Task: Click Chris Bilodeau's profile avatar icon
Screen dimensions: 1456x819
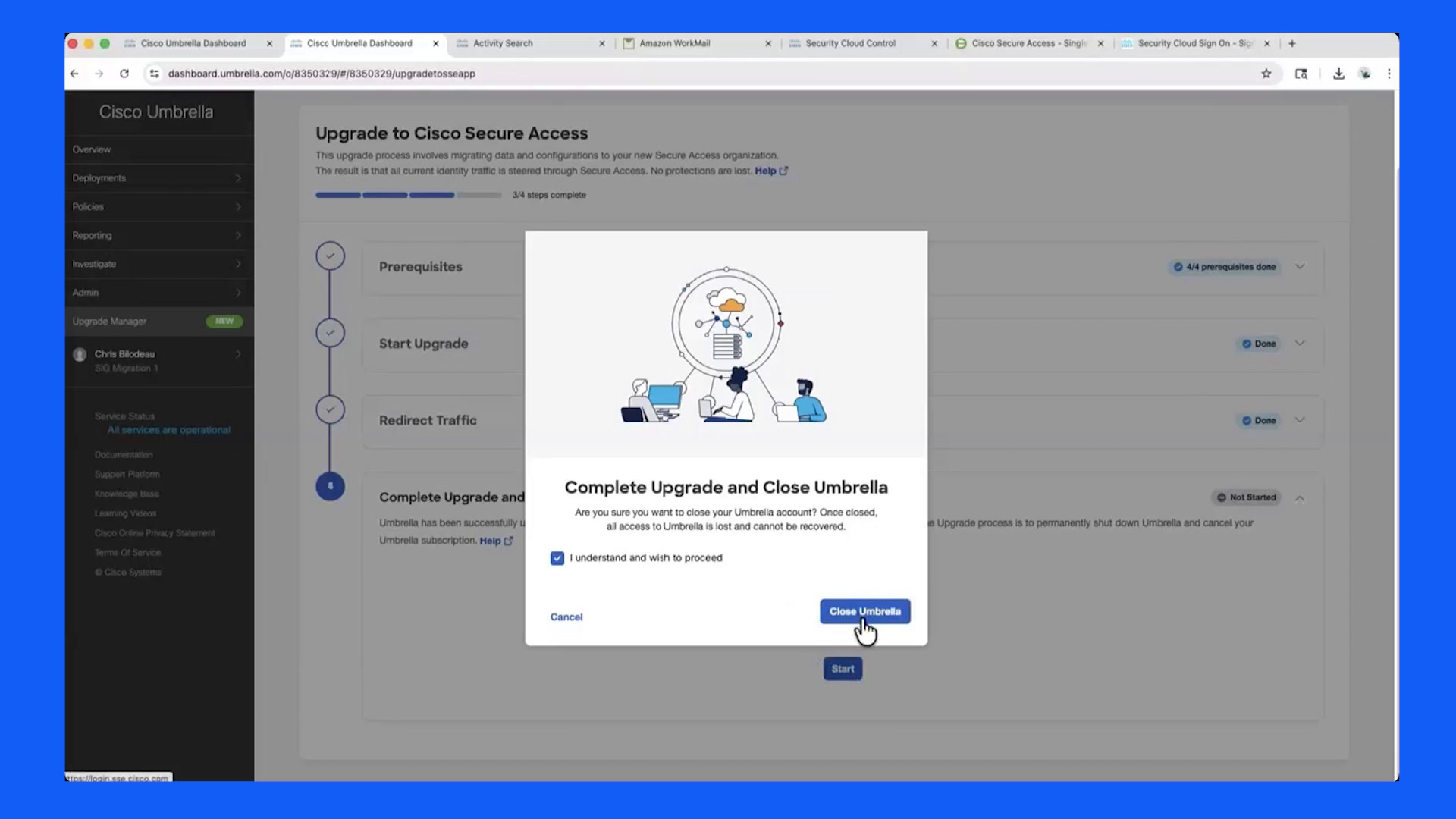Action: [x=80, y=354]
